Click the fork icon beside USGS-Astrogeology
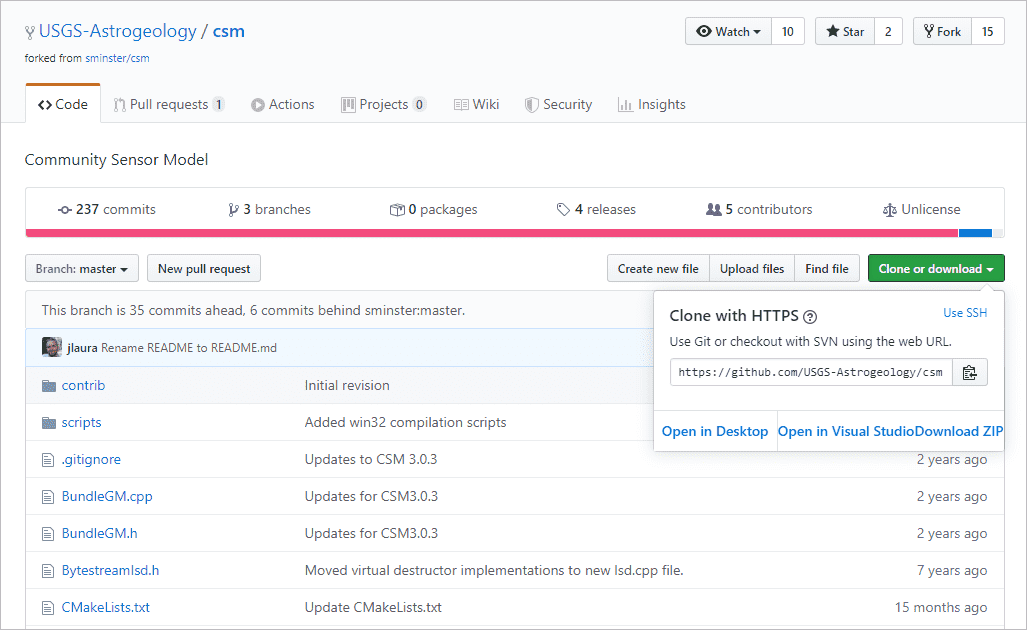The width and height of the screenshot is (1027, 630). (30, 32)
